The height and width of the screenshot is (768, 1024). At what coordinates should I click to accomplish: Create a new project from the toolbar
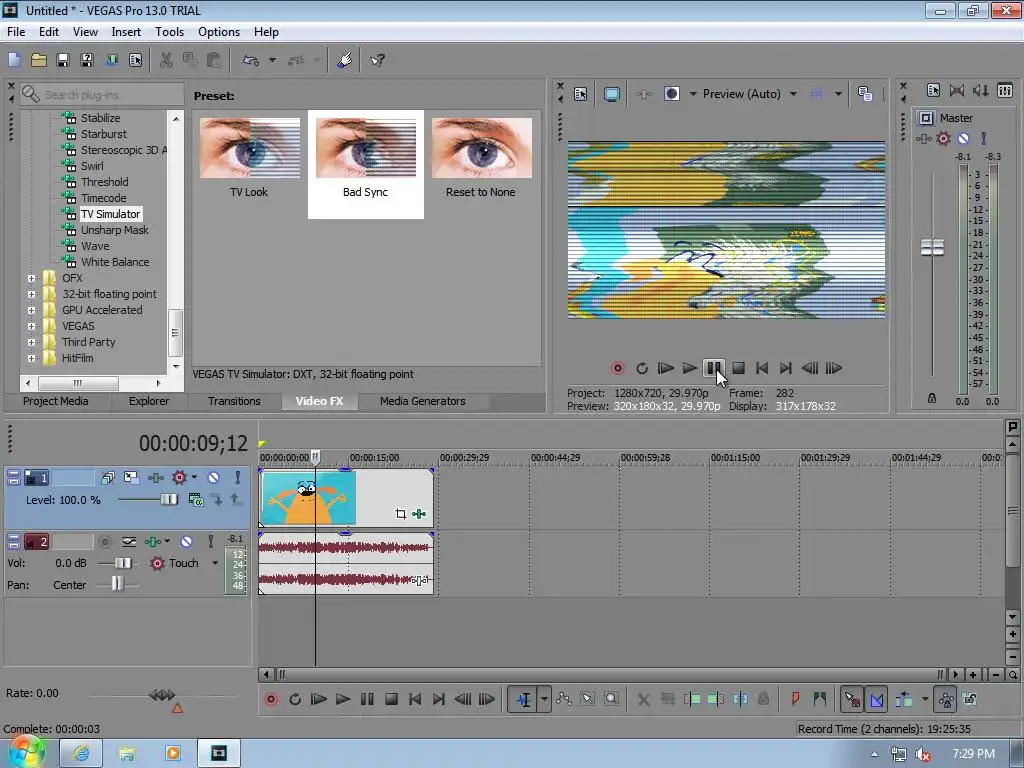(x=14, y=60)
